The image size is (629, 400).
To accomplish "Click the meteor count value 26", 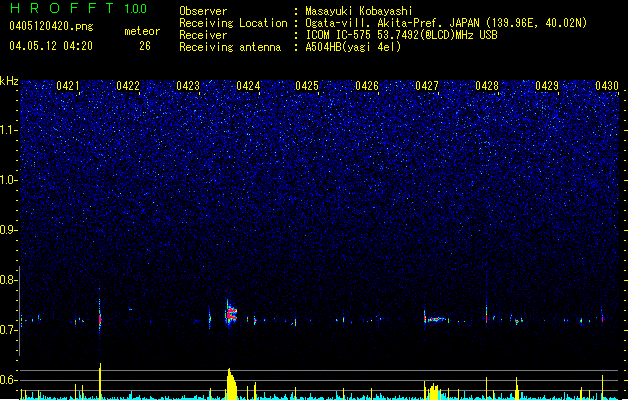I will point(145,46).
